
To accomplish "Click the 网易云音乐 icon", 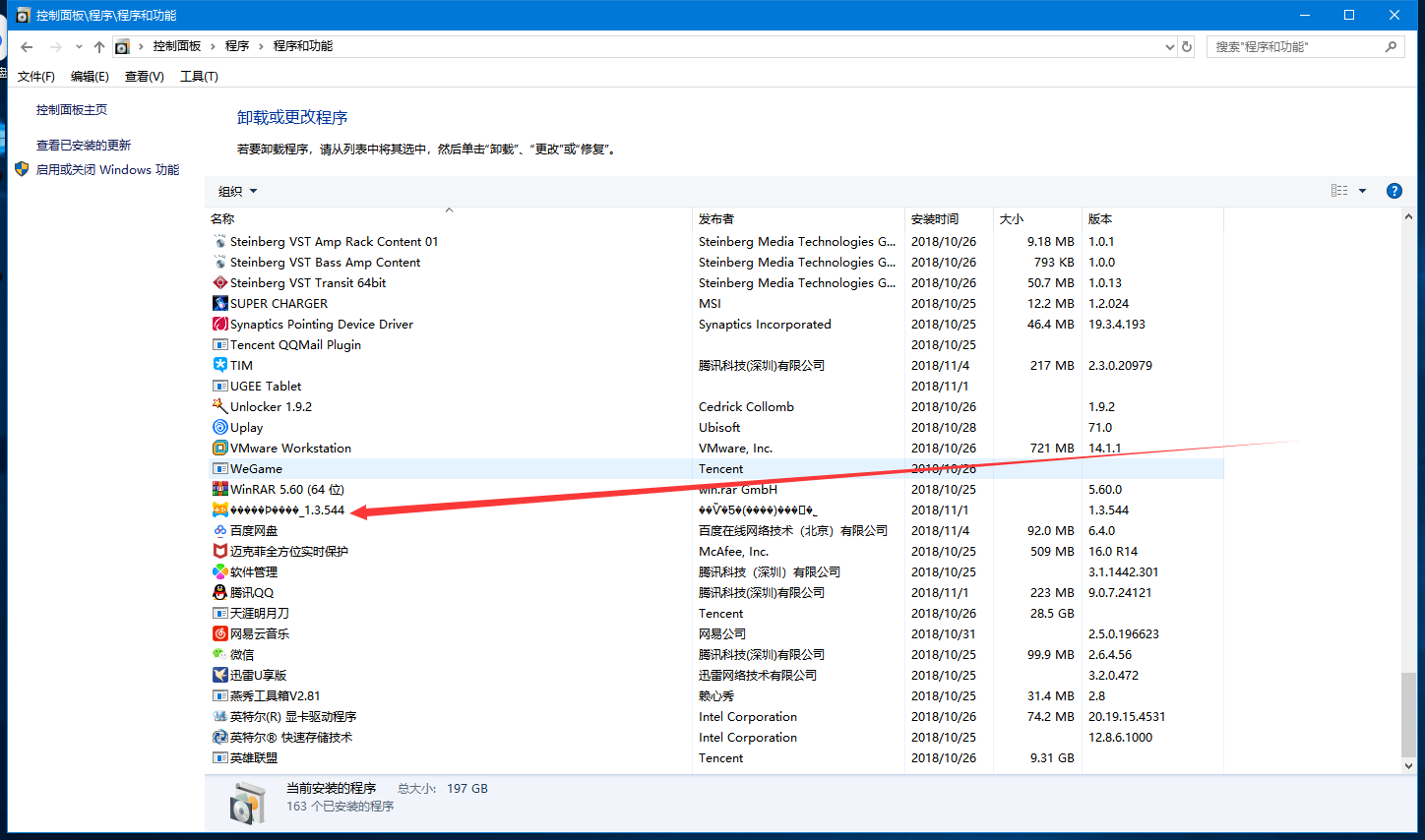I will click(x=220, y=633).
